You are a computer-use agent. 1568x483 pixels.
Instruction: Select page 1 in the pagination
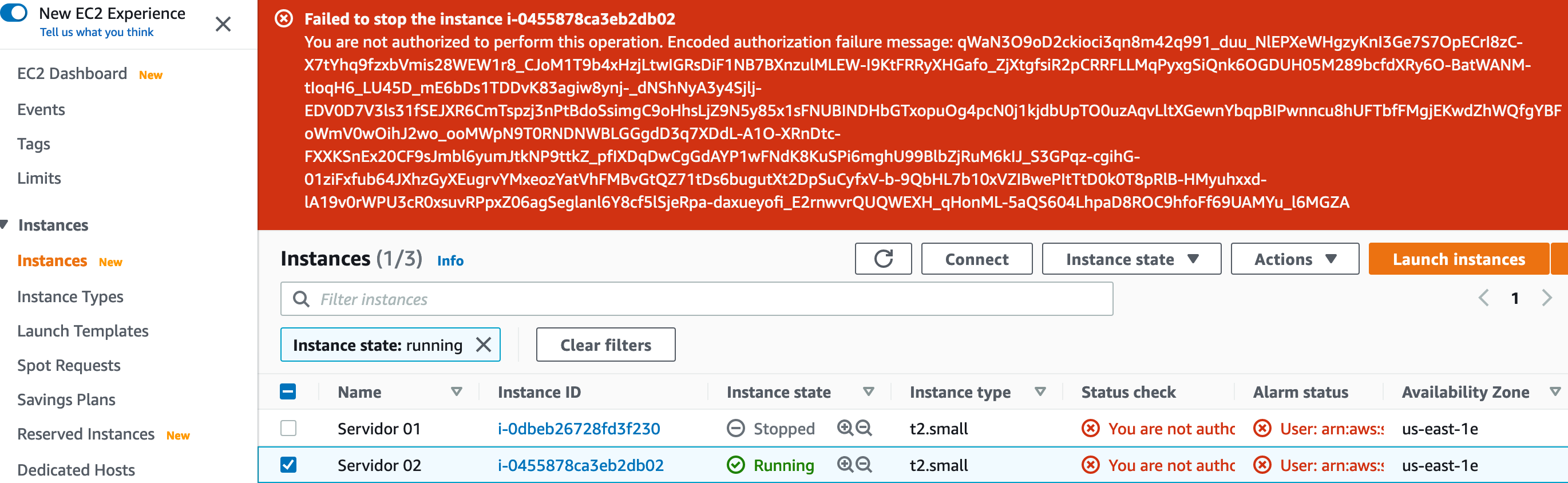pyautogui.click(x=1515, y=299)
